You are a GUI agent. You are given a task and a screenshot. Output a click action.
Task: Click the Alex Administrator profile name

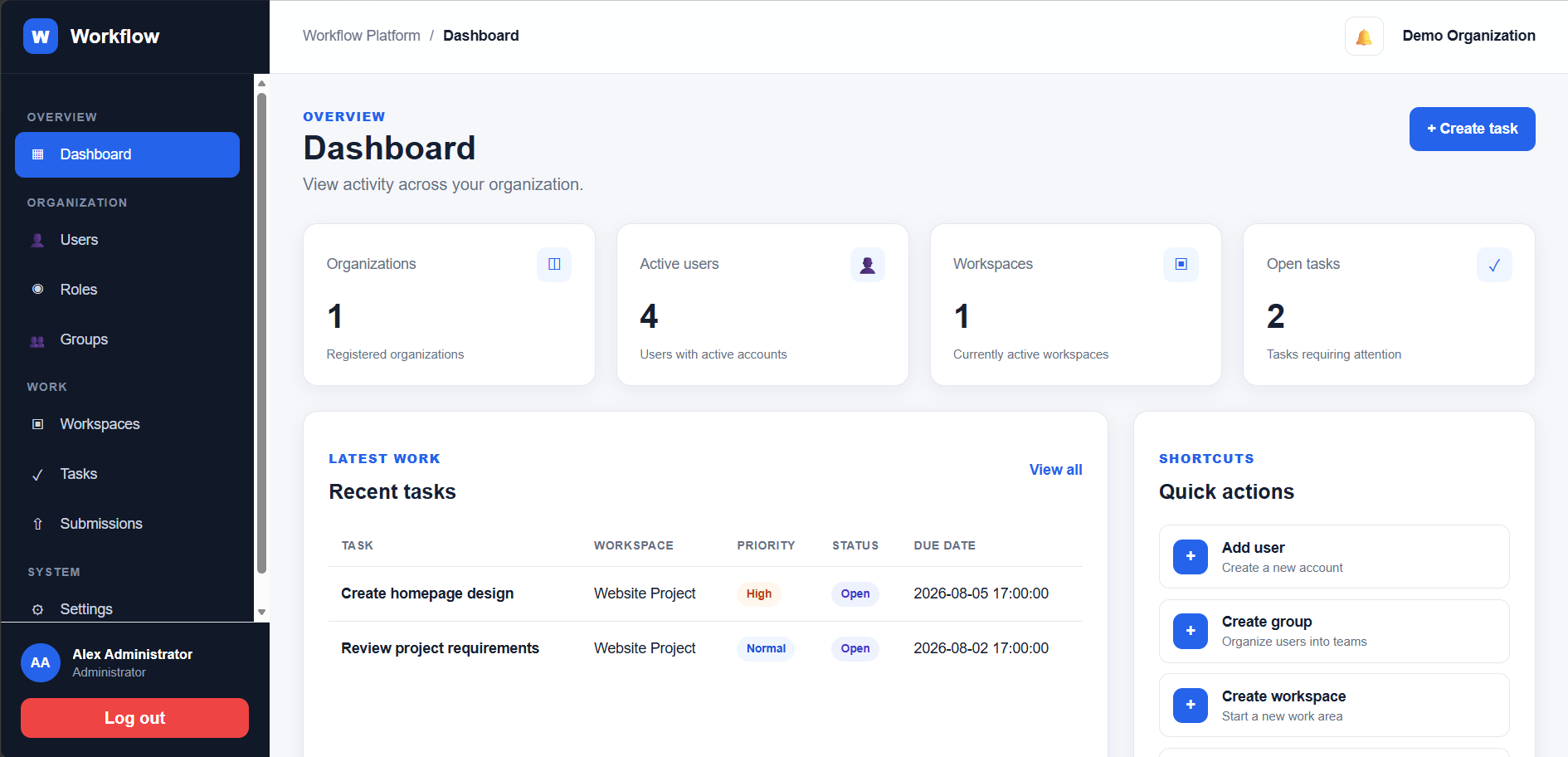(132, 654)
